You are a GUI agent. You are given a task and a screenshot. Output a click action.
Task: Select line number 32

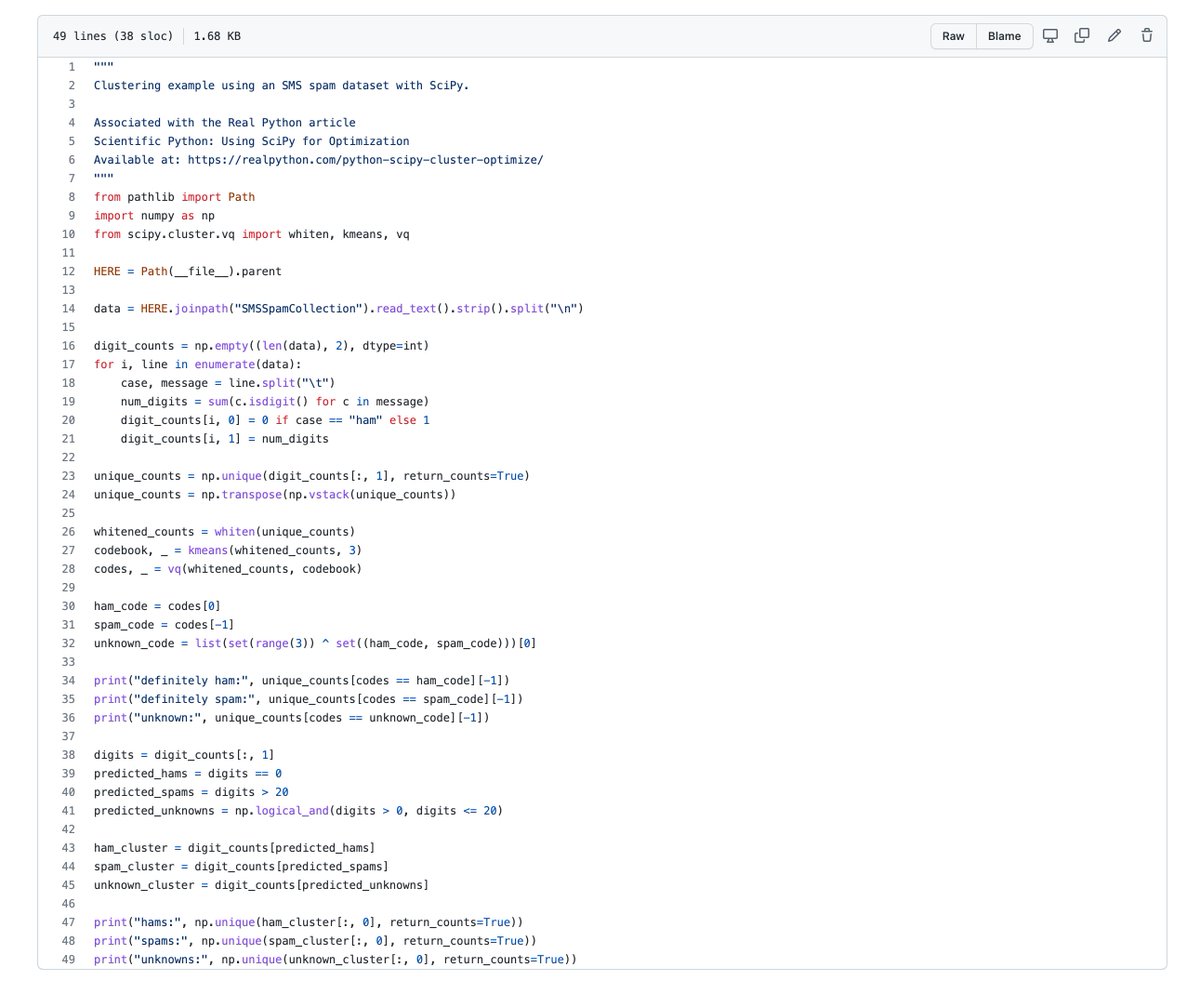[x=69, y=643]
